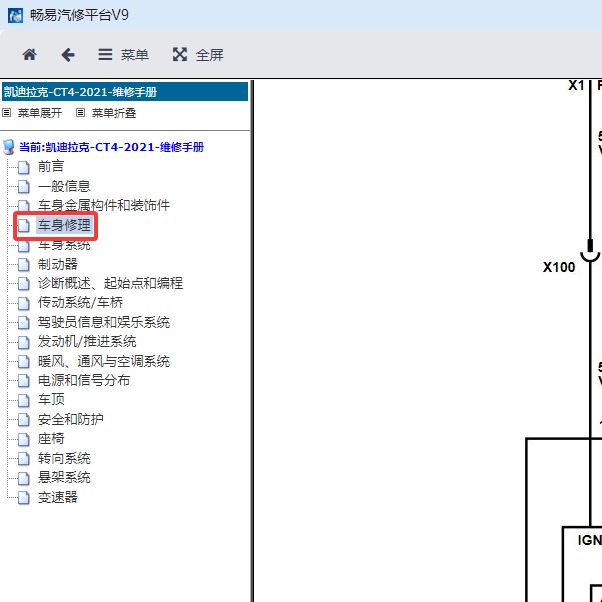Image resolution: width=602 pixels, height=602 pixels.
Task: Open 暖风、通风与空调系统 section
Action: click(104, 361)
